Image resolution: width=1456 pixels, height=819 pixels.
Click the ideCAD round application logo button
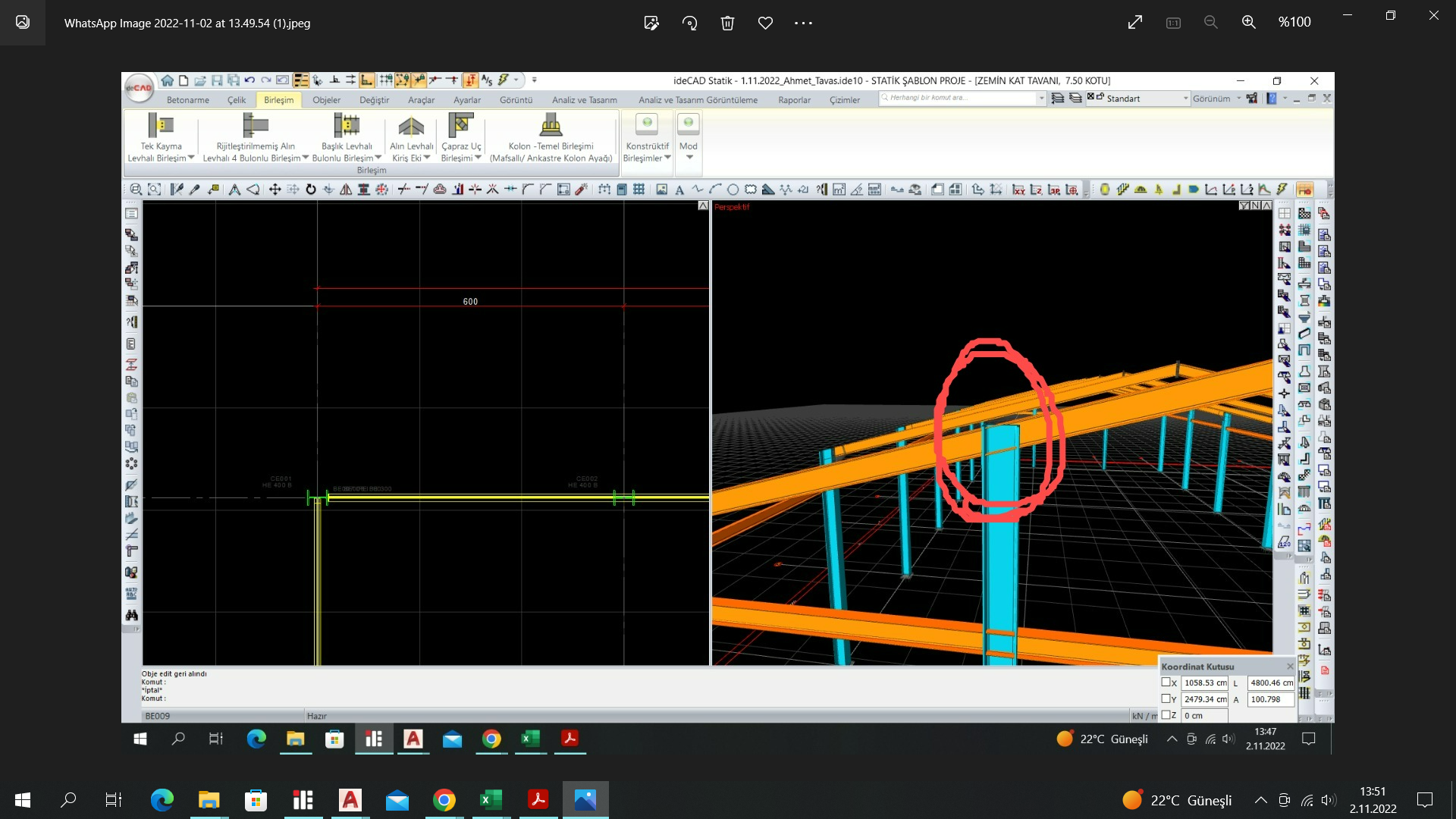coord(139,87)
